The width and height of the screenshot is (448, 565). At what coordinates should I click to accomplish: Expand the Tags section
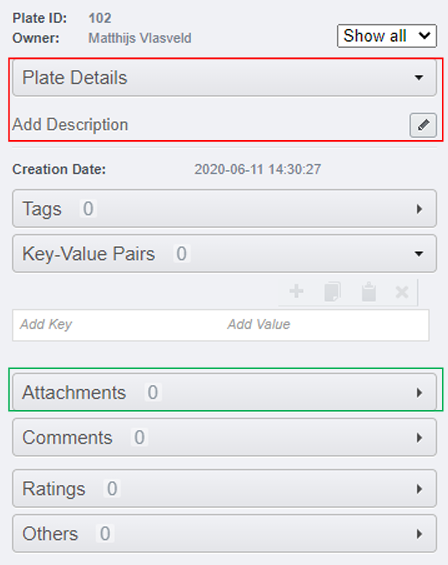(225, 209)
